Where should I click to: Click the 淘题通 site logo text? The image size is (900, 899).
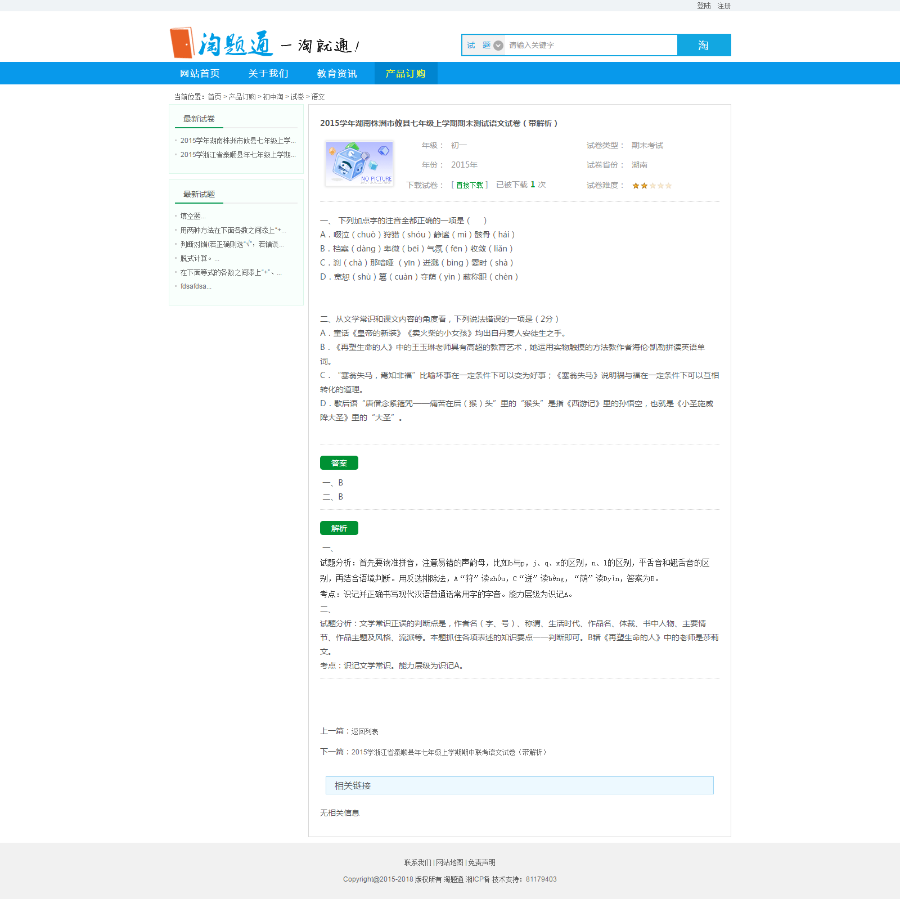pos(236,44)
